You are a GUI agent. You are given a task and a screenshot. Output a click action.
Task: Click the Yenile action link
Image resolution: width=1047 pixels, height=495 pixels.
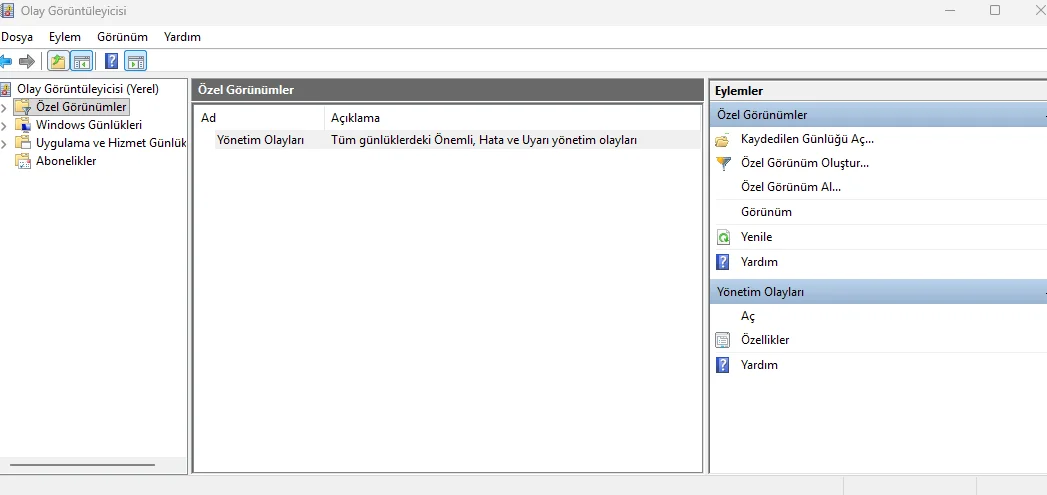click(757, 237)
